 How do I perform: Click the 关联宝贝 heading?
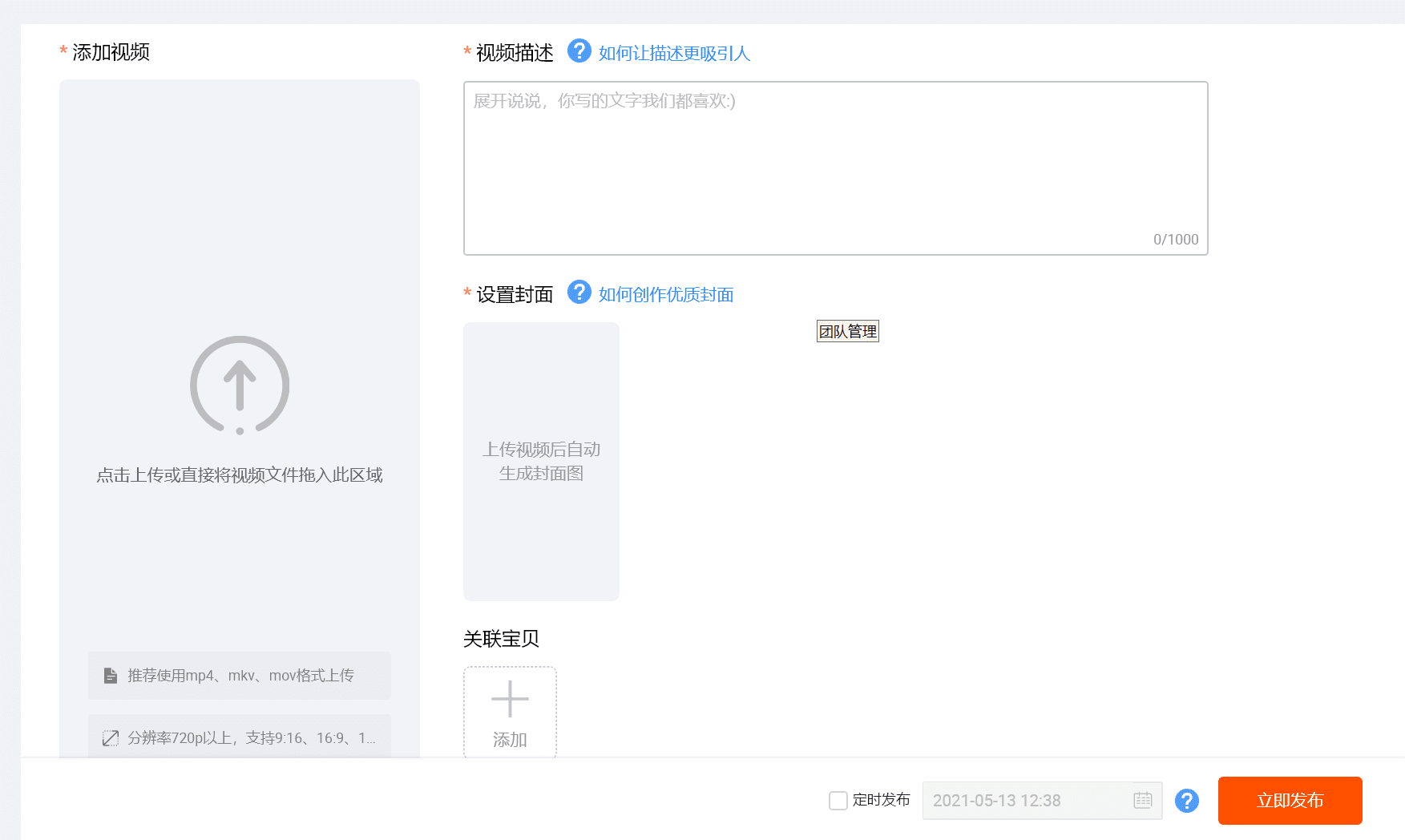coord(501,639)
